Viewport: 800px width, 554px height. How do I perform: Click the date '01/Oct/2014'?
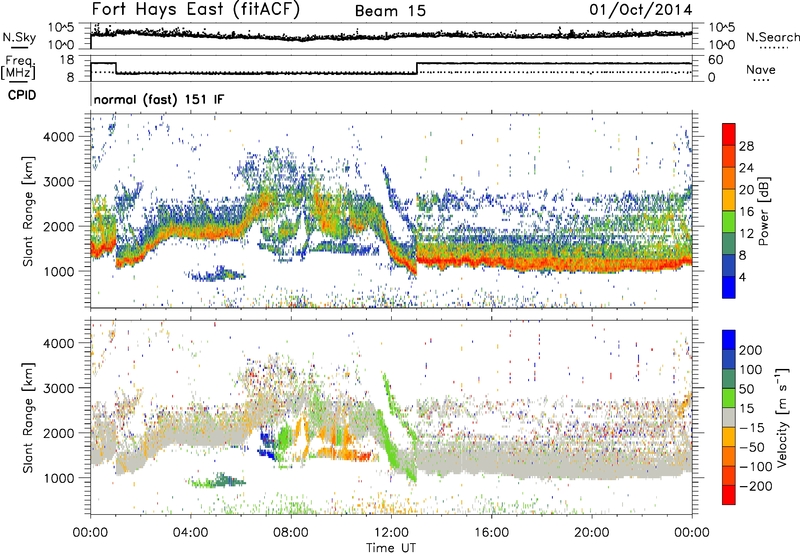coord(641,10)
